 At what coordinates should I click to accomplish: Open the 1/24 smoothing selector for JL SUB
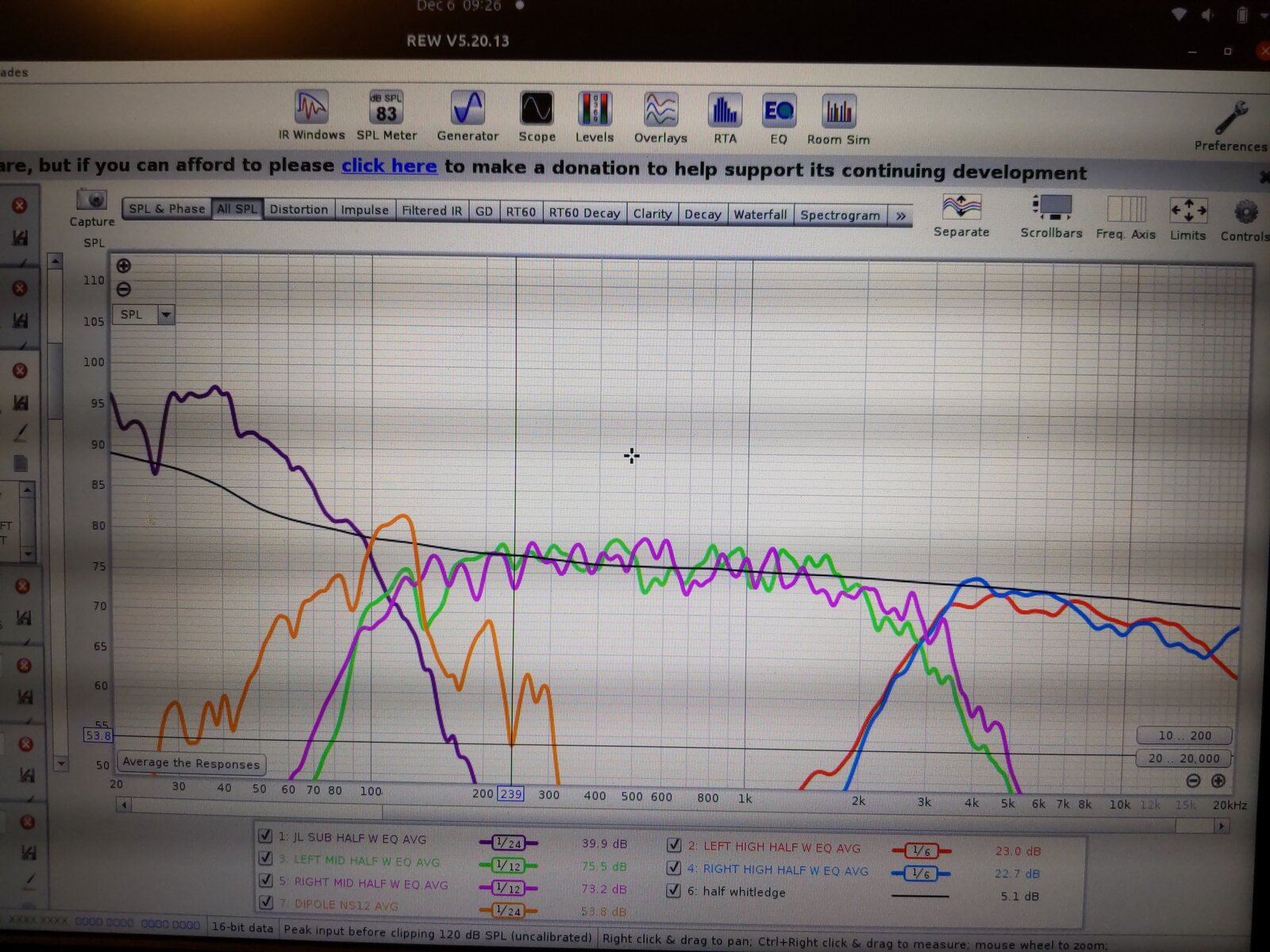click(x=508, y=843)
